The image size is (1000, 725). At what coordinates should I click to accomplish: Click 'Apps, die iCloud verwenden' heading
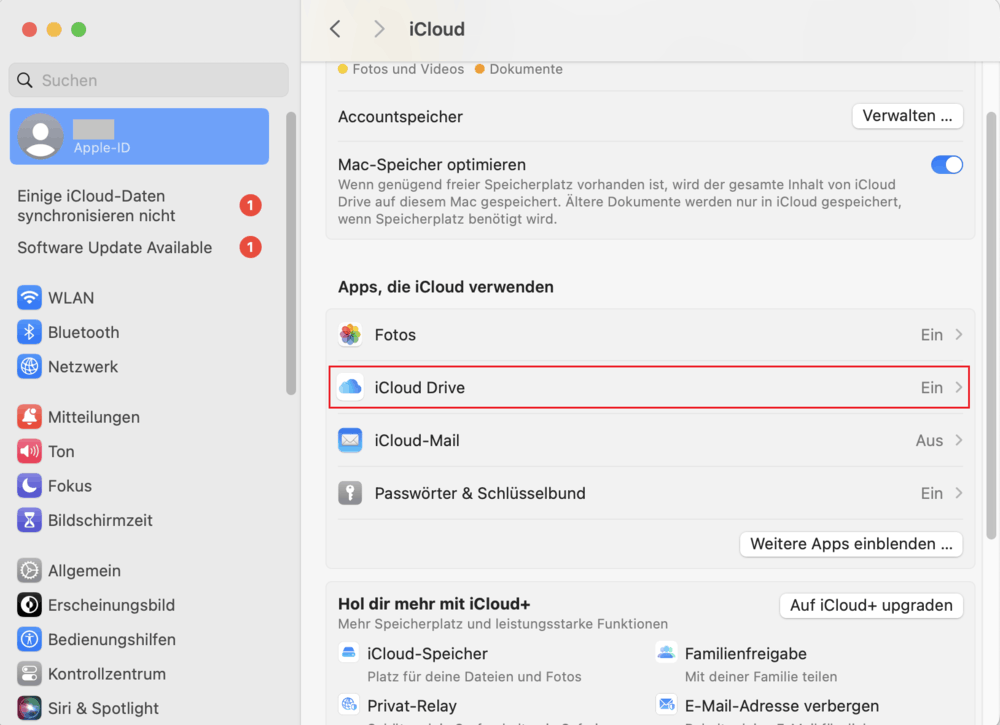point(446,287)
